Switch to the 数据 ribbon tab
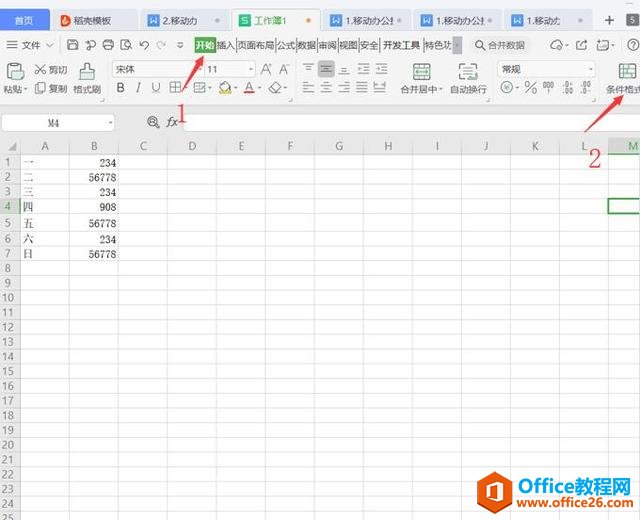The height and width of the screenshot is (520, 640). click(x=307, y=45)
